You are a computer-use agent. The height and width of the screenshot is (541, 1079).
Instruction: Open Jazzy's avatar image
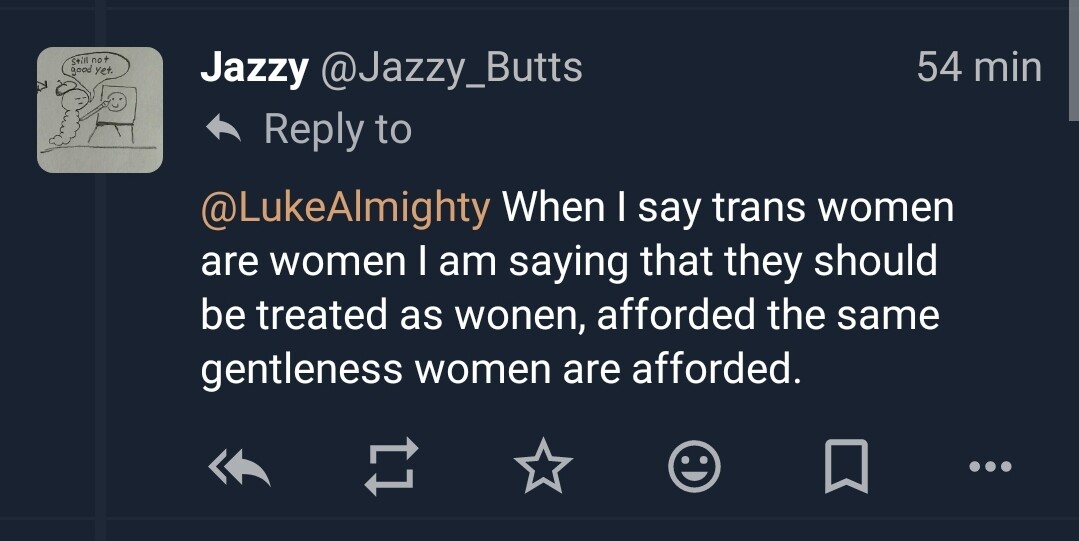[100, 110]
